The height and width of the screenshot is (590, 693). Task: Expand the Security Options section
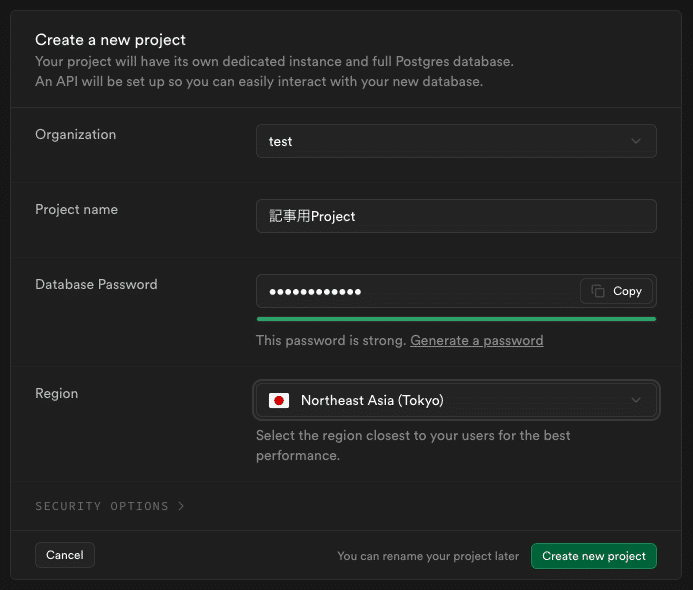point(102,506)
